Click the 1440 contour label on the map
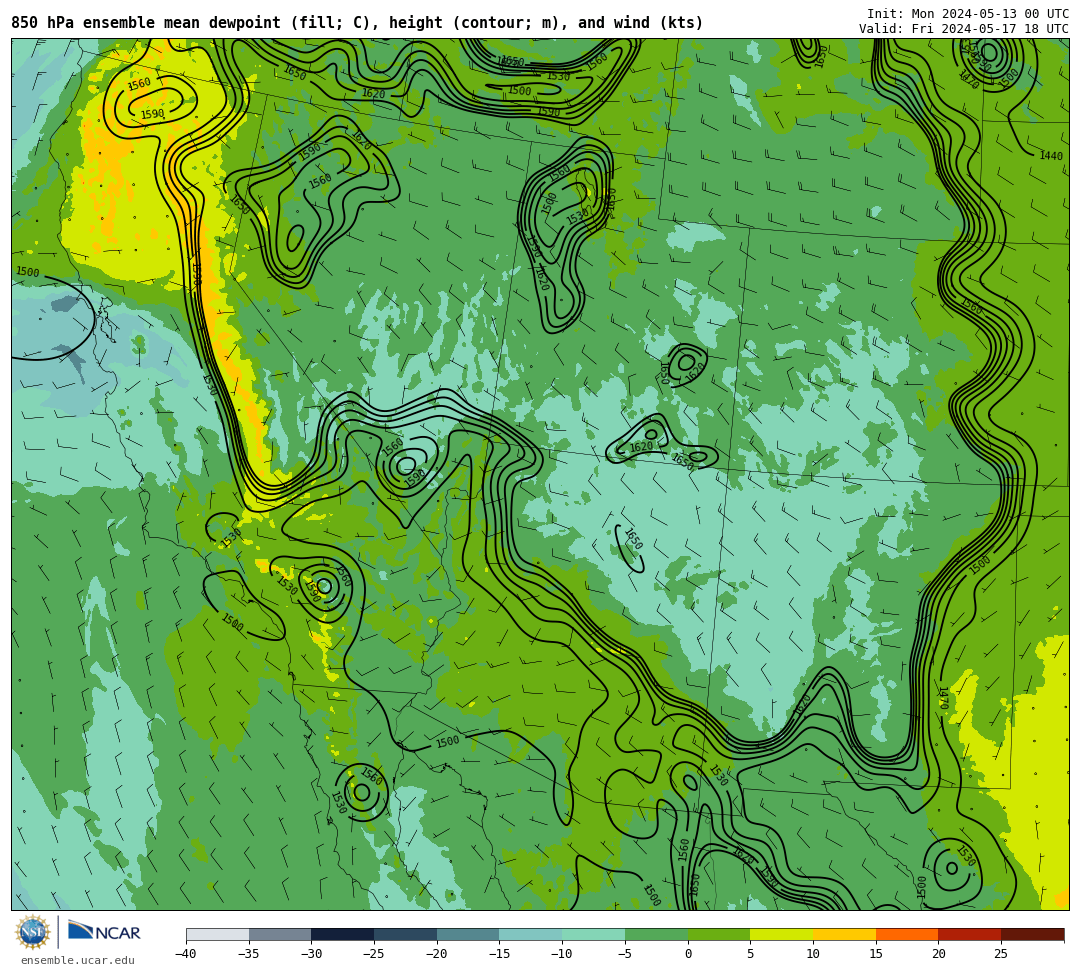Viewport: 1080px width, 973px height. click(x=1051, y=156)
